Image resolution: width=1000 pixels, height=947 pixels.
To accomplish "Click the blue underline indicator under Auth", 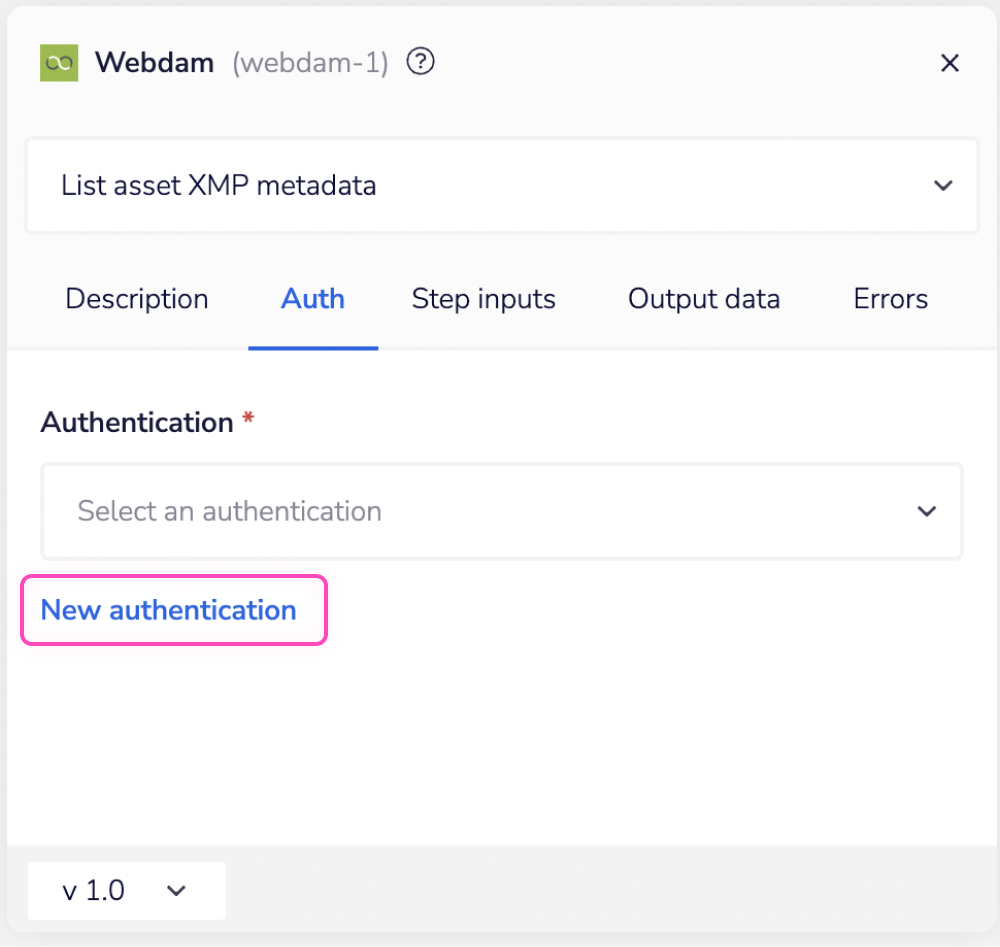I will [x=313, y=347].
